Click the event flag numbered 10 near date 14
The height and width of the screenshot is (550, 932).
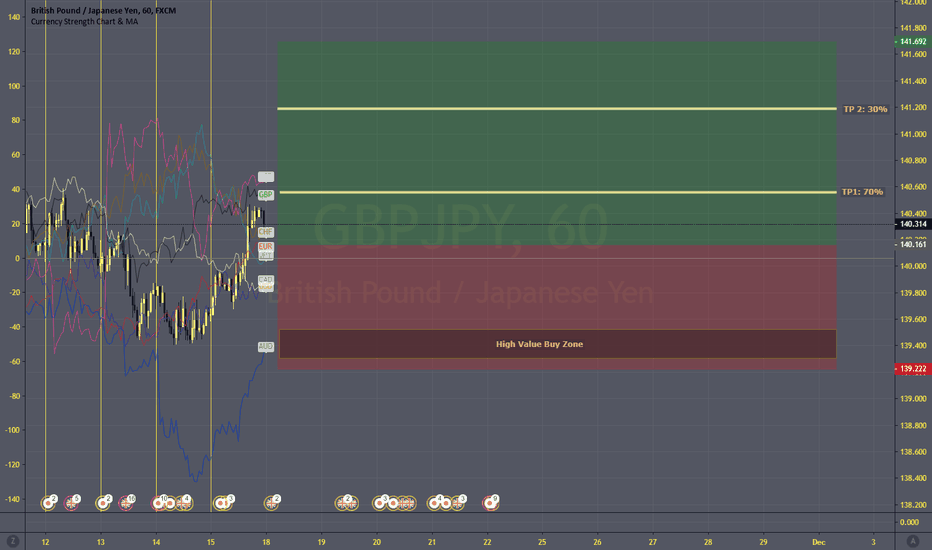(x=160, y=502)
